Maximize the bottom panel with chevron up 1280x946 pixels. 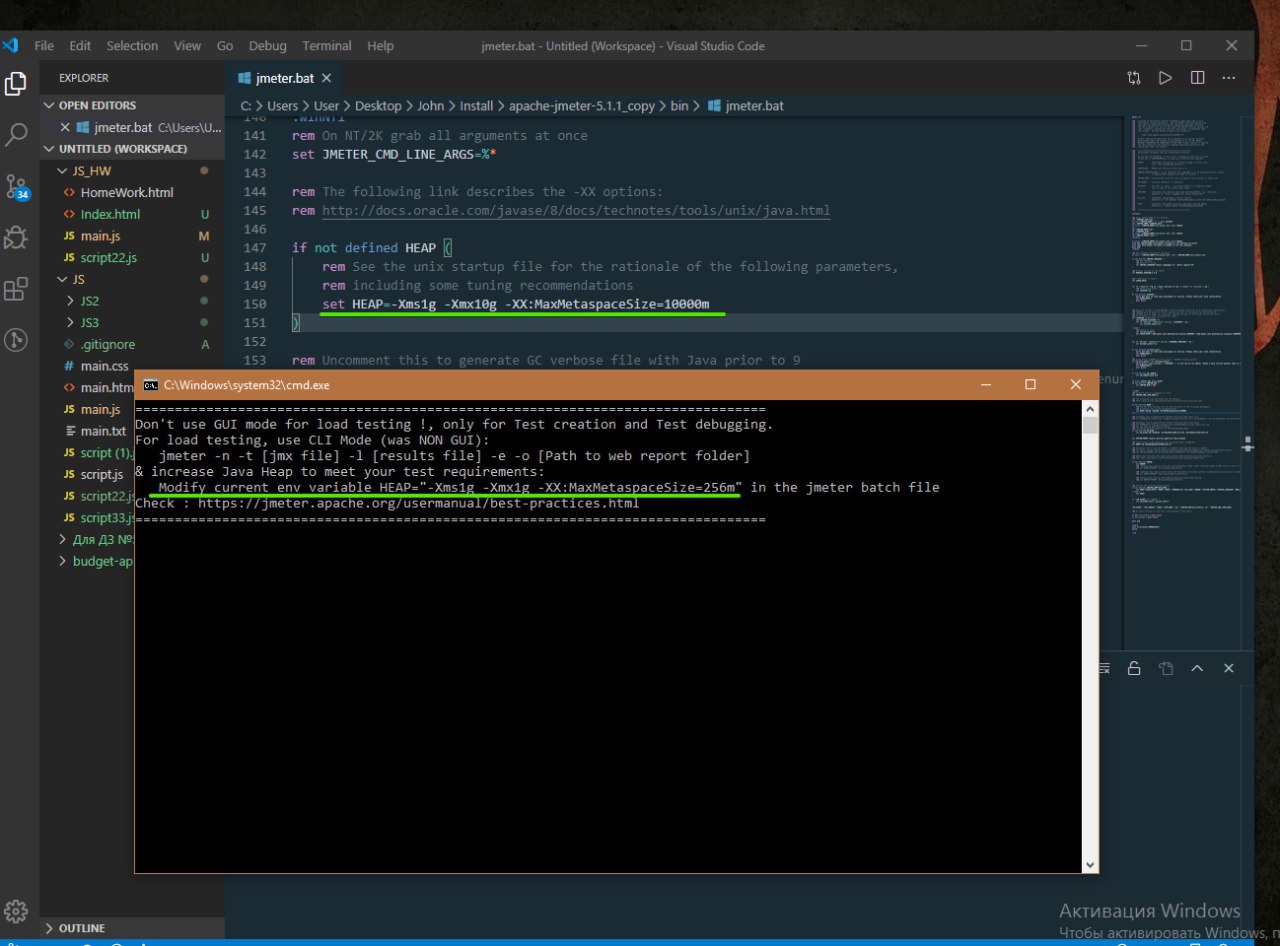tap(1197, 669)
